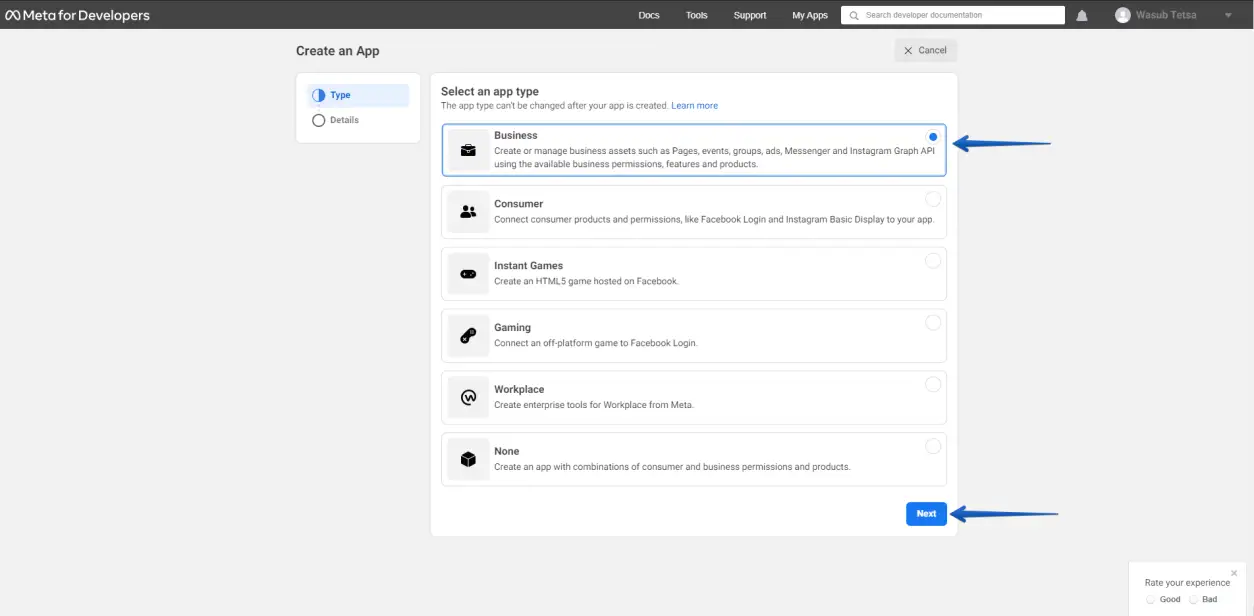Click the Workplace logo icon
The width and height of the screenshot is (1254, 616).
[x=468, y=398]
